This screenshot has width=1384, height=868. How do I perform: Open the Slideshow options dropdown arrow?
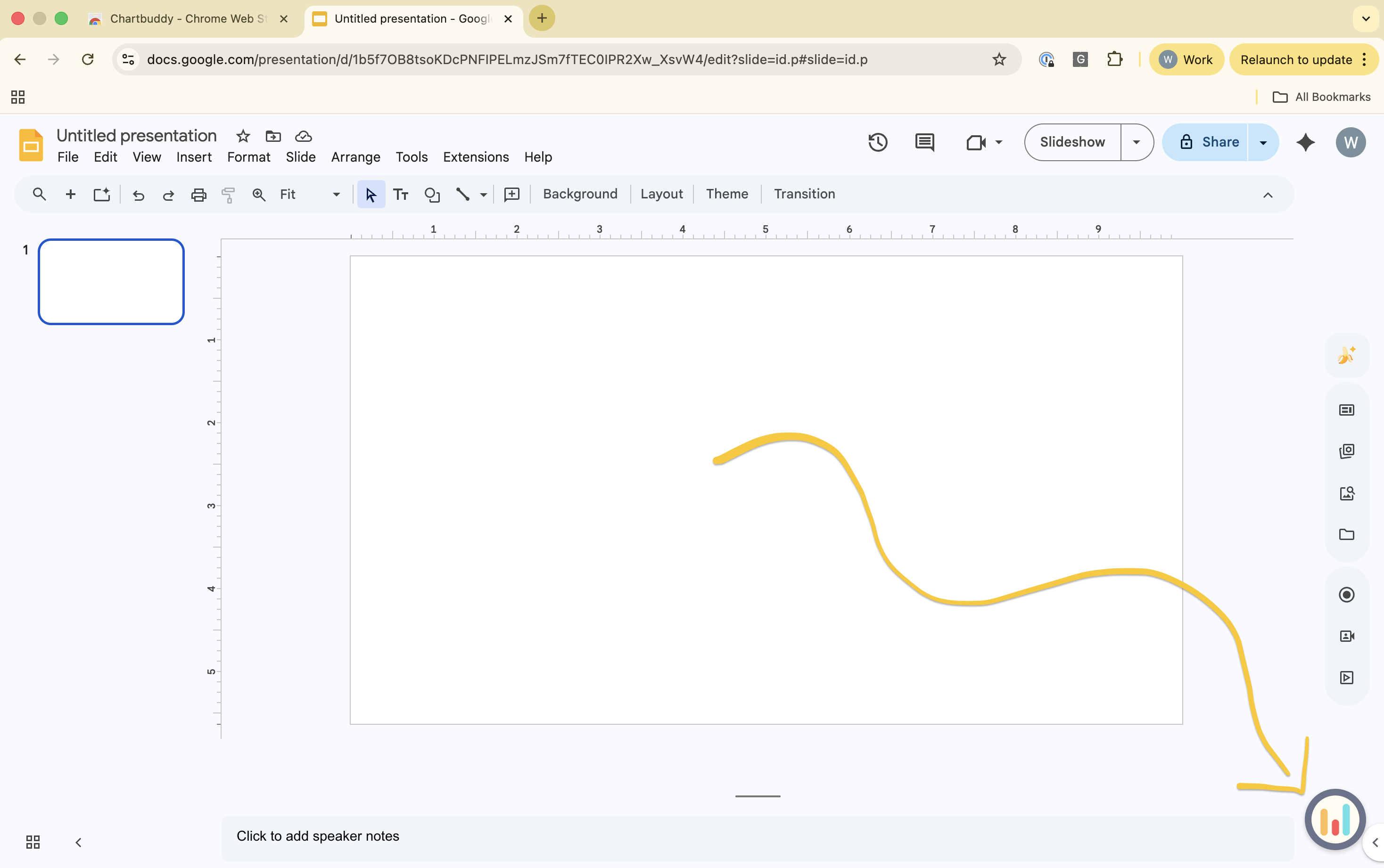1136,142
